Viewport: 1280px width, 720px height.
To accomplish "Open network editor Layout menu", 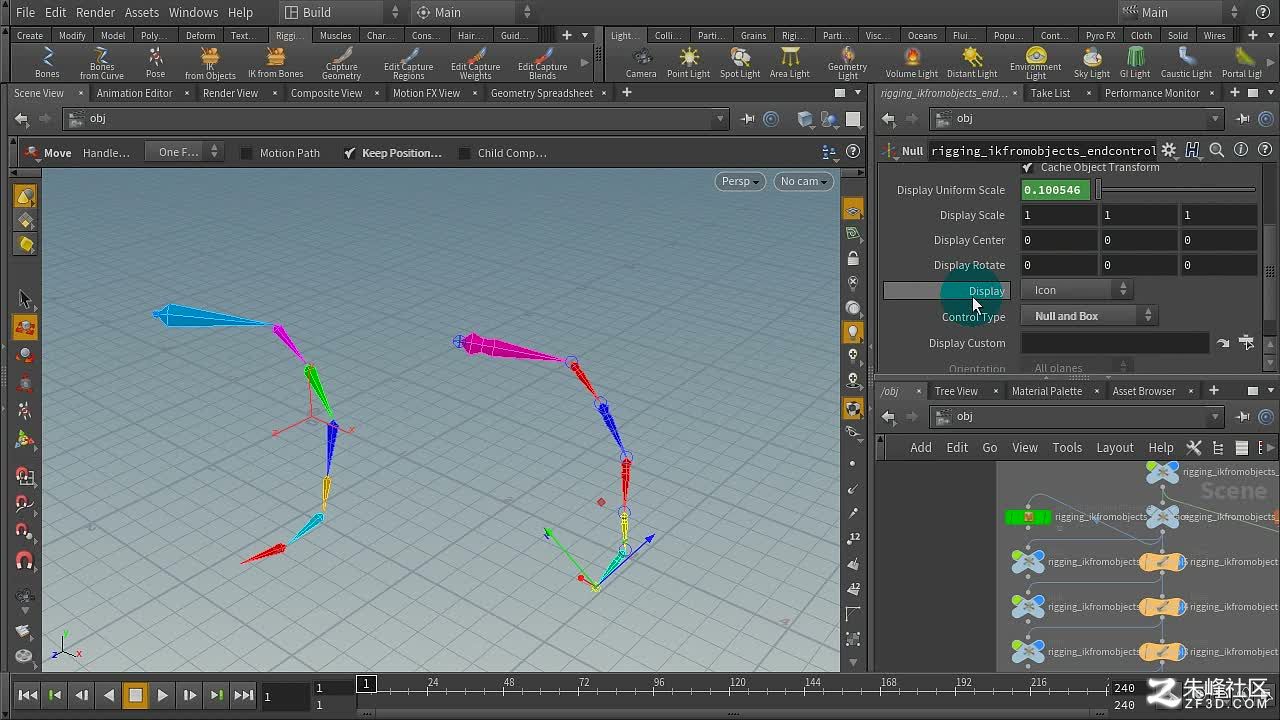I will point(1114,447).
